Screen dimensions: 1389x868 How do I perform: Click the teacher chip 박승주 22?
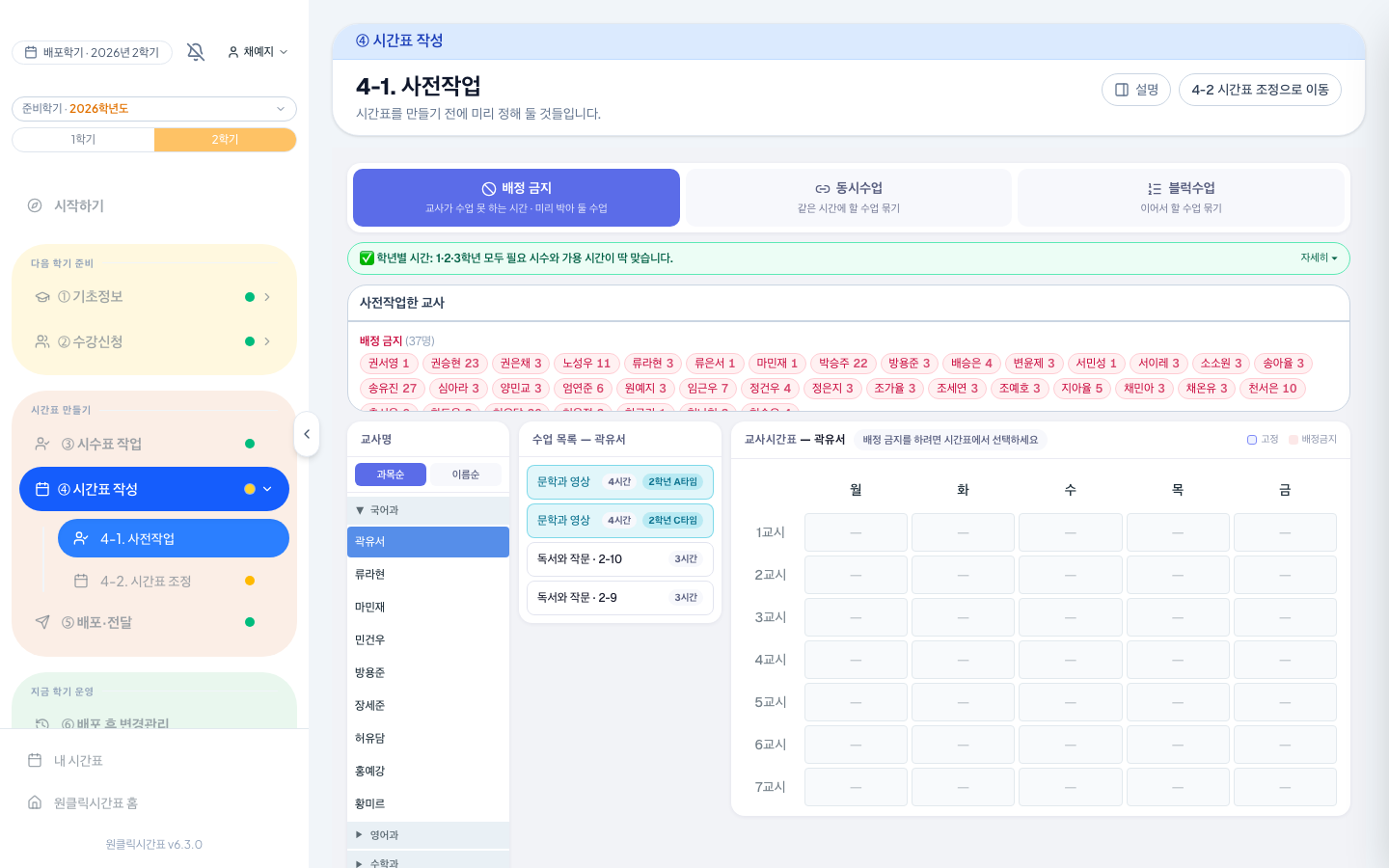coord(843,364)
